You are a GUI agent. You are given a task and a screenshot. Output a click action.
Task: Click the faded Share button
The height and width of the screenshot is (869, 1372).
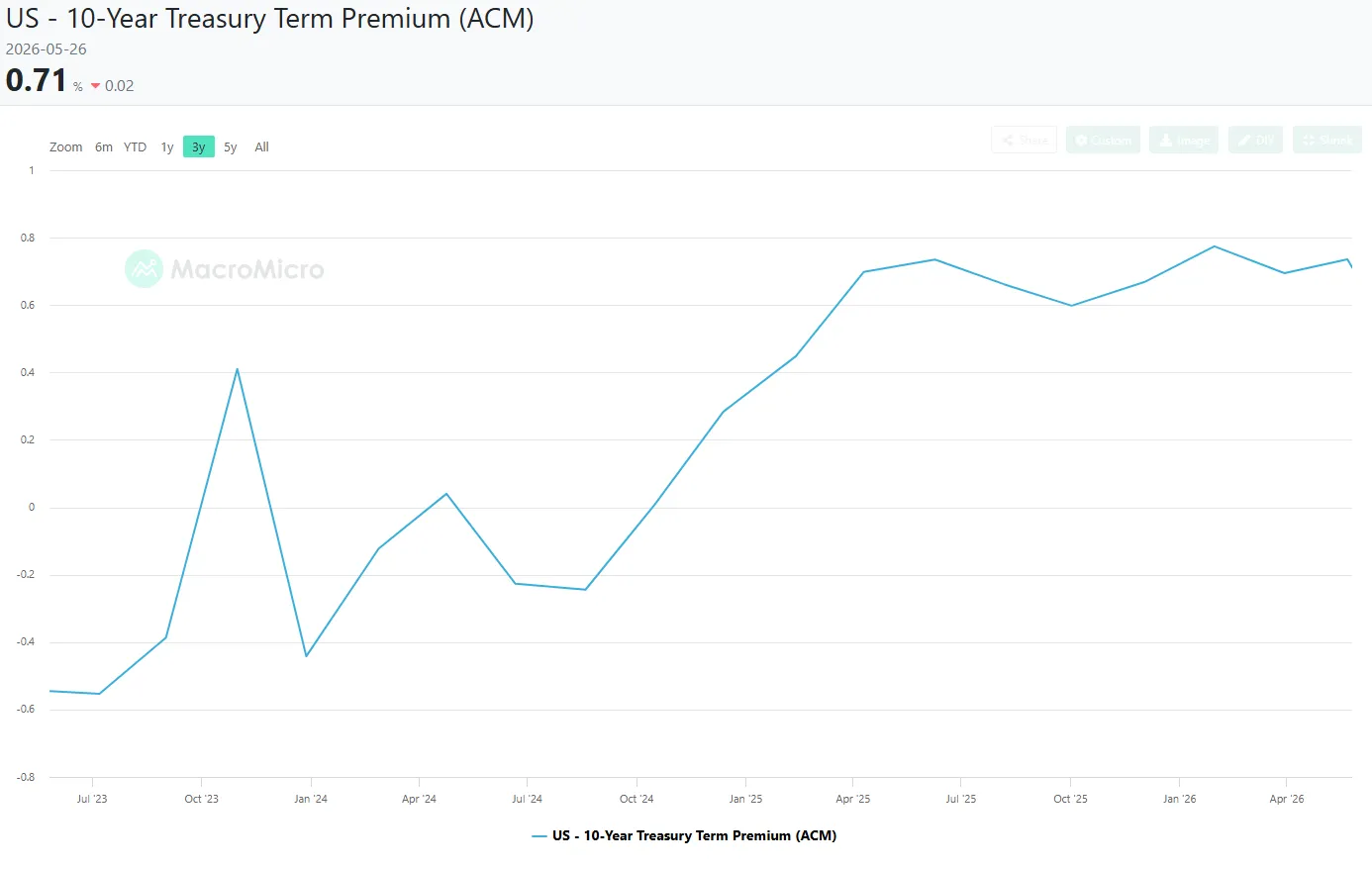[x=1025, y=140]
